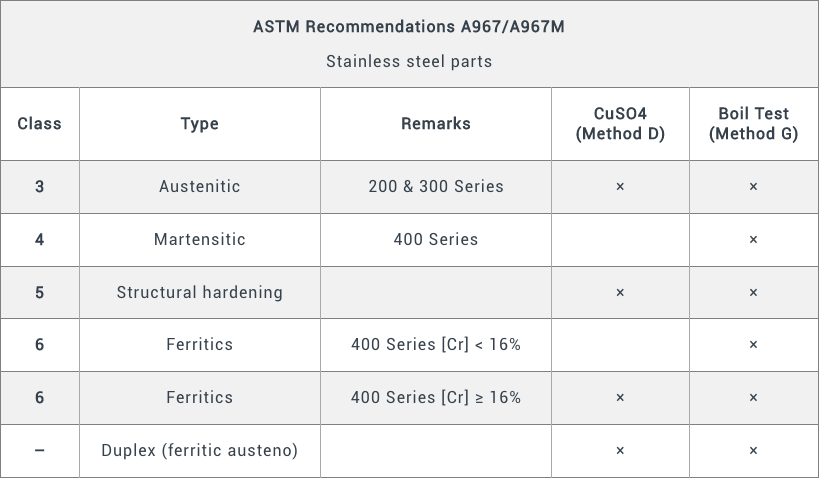Click the Class column header
The image size is (819, 478).
pyautogui.click(x=39, y=124)
